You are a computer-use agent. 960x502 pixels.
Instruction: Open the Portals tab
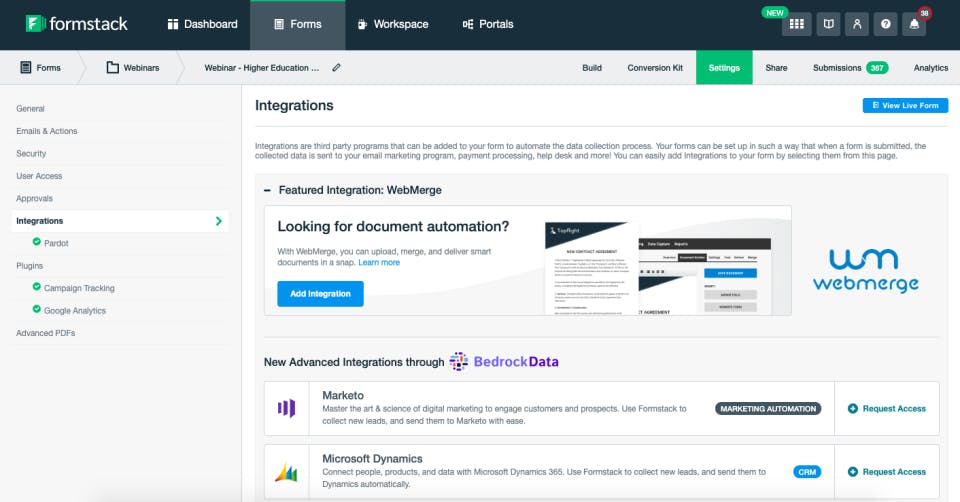pos(488,24)
